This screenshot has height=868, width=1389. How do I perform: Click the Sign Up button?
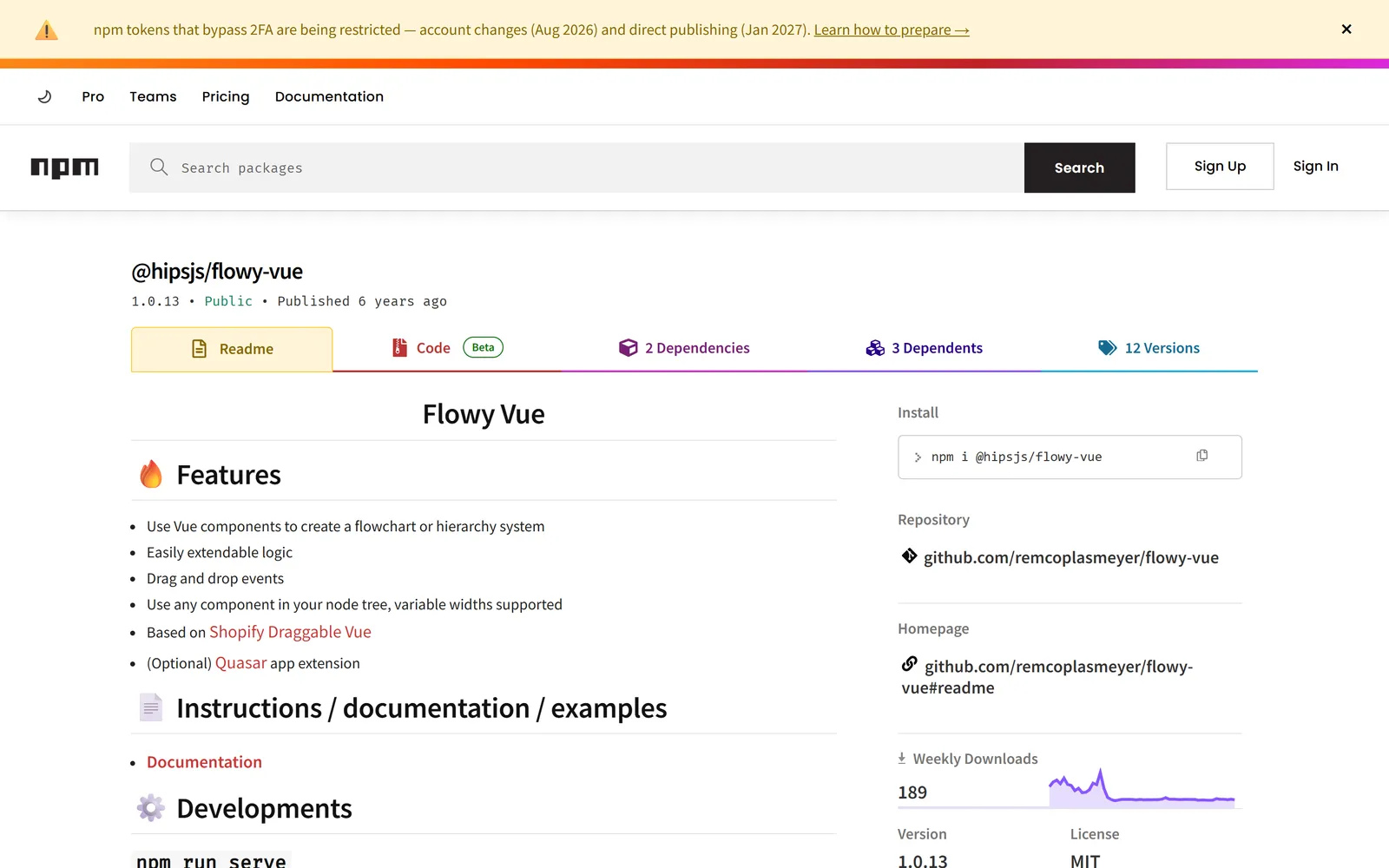1220,166
